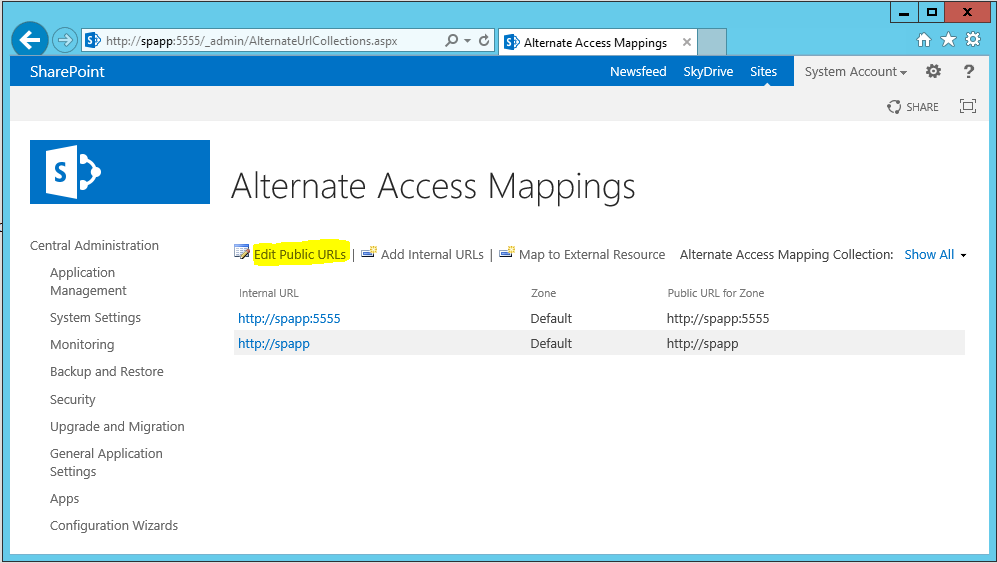The image size is (997, 563).
Task: Open a new blank browser tab
Action: (x=712, y=43)
